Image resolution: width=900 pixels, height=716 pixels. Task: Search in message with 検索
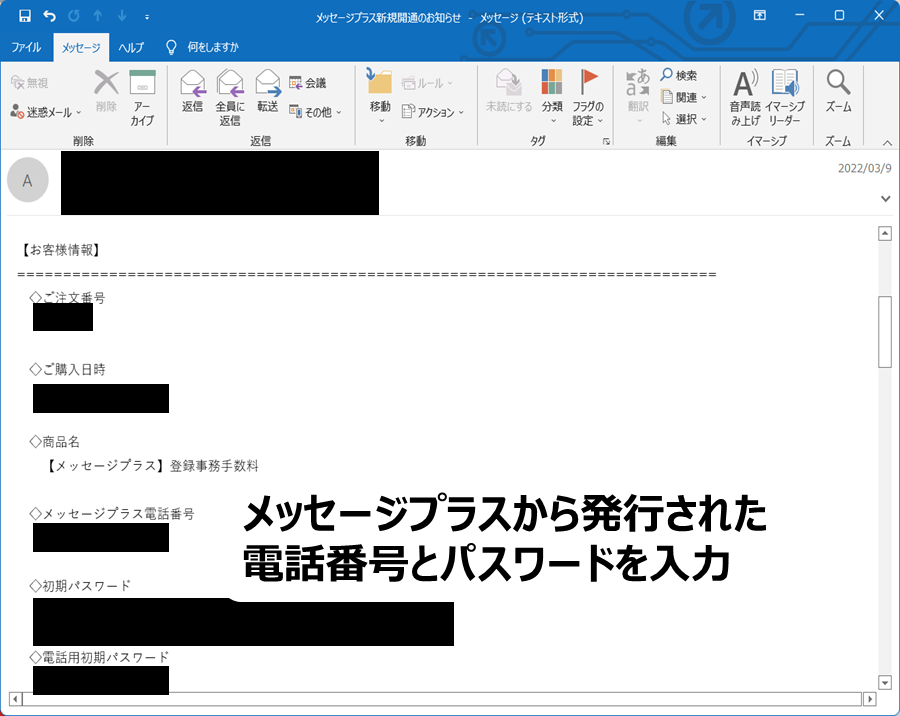pyautogui.click(x=678, y=75)
